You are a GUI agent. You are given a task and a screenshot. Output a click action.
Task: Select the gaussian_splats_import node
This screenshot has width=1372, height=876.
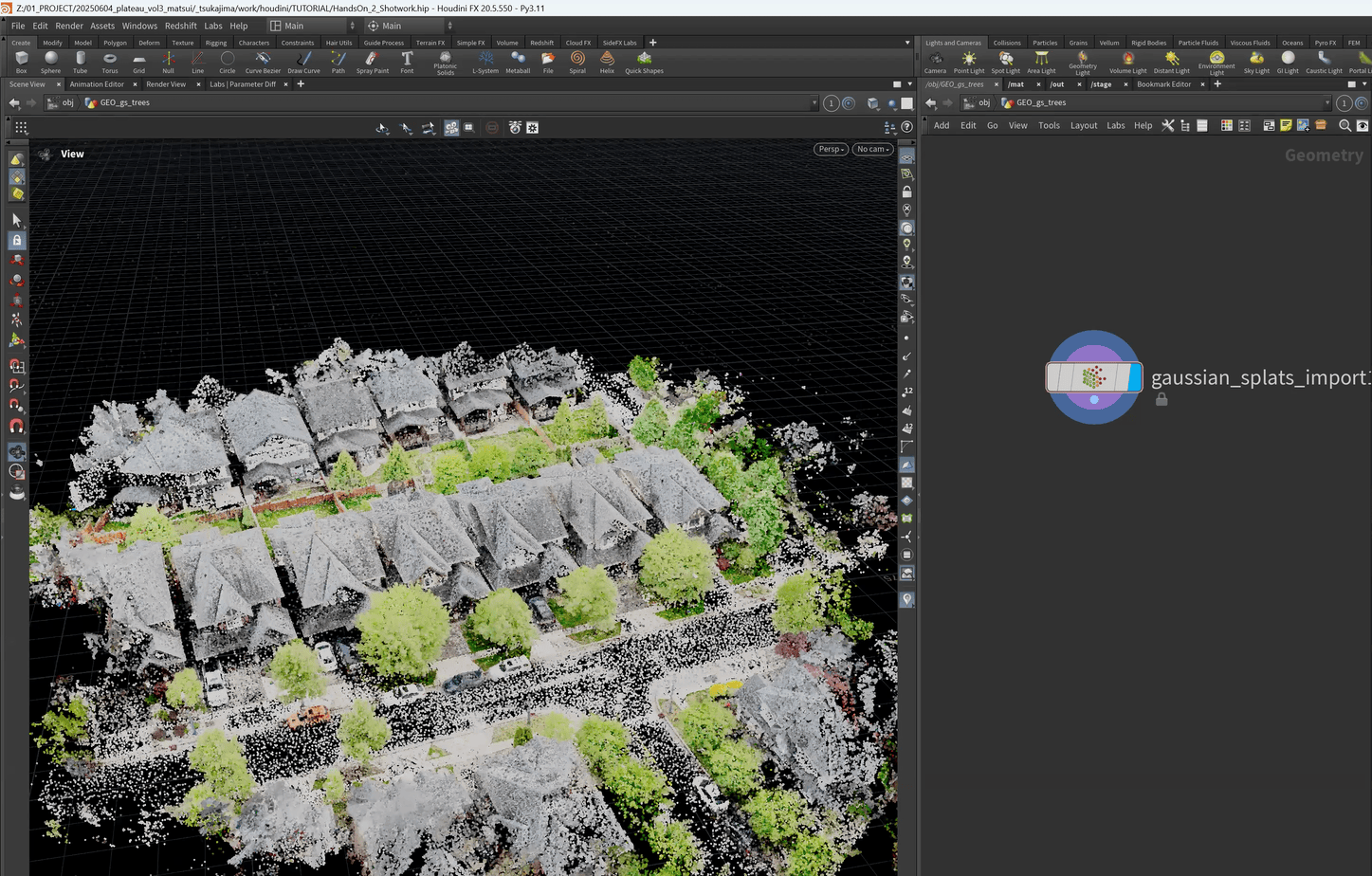pos(1092,377)
